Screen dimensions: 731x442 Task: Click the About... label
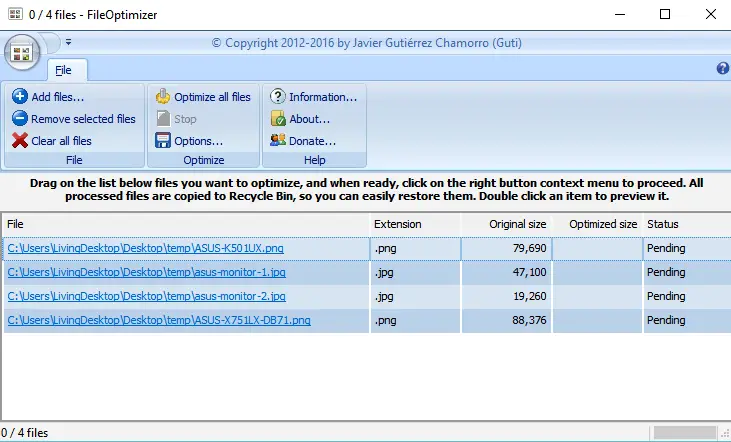click(309, 119)
